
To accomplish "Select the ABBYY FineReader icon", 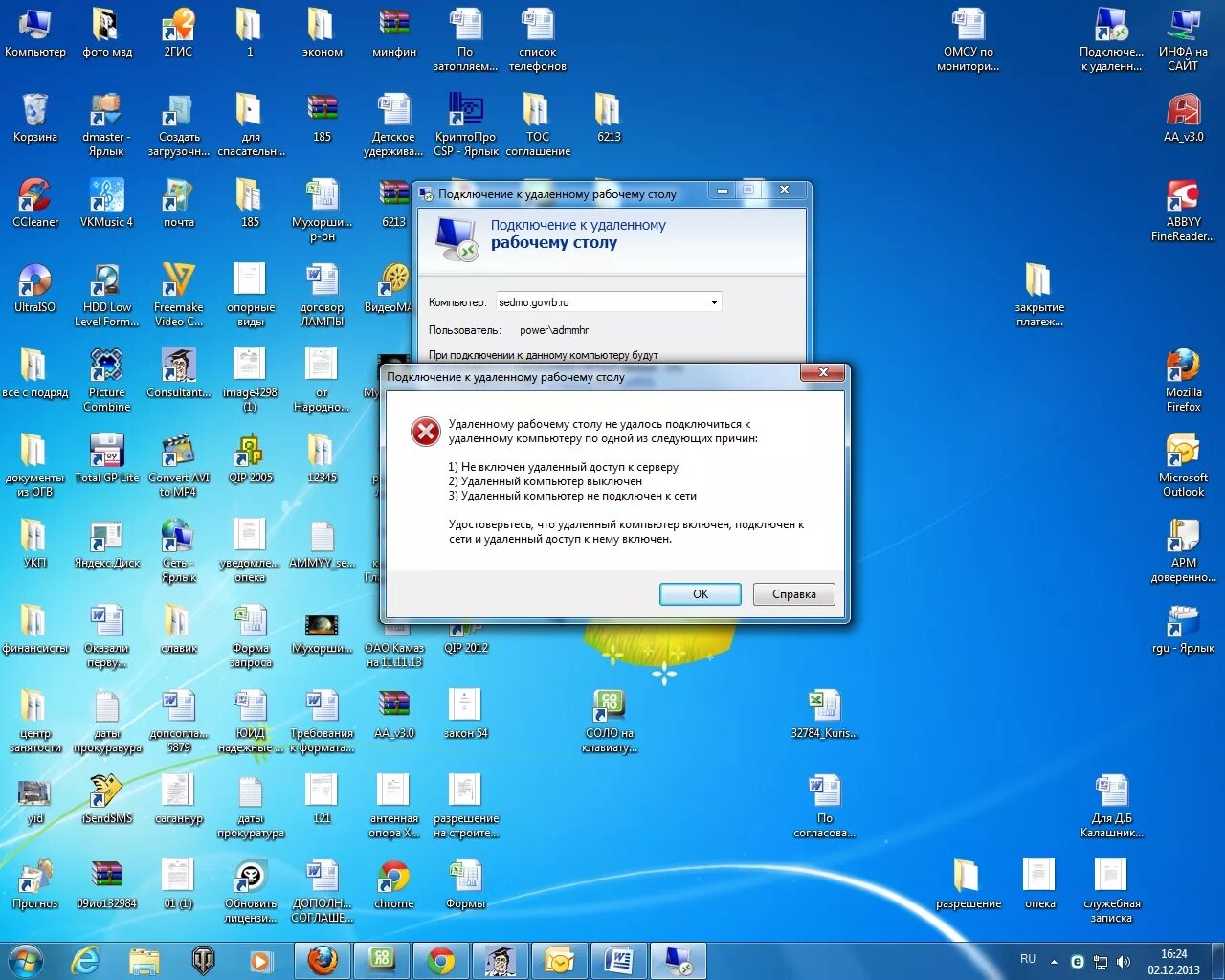I will click(x=1183, y=210).
